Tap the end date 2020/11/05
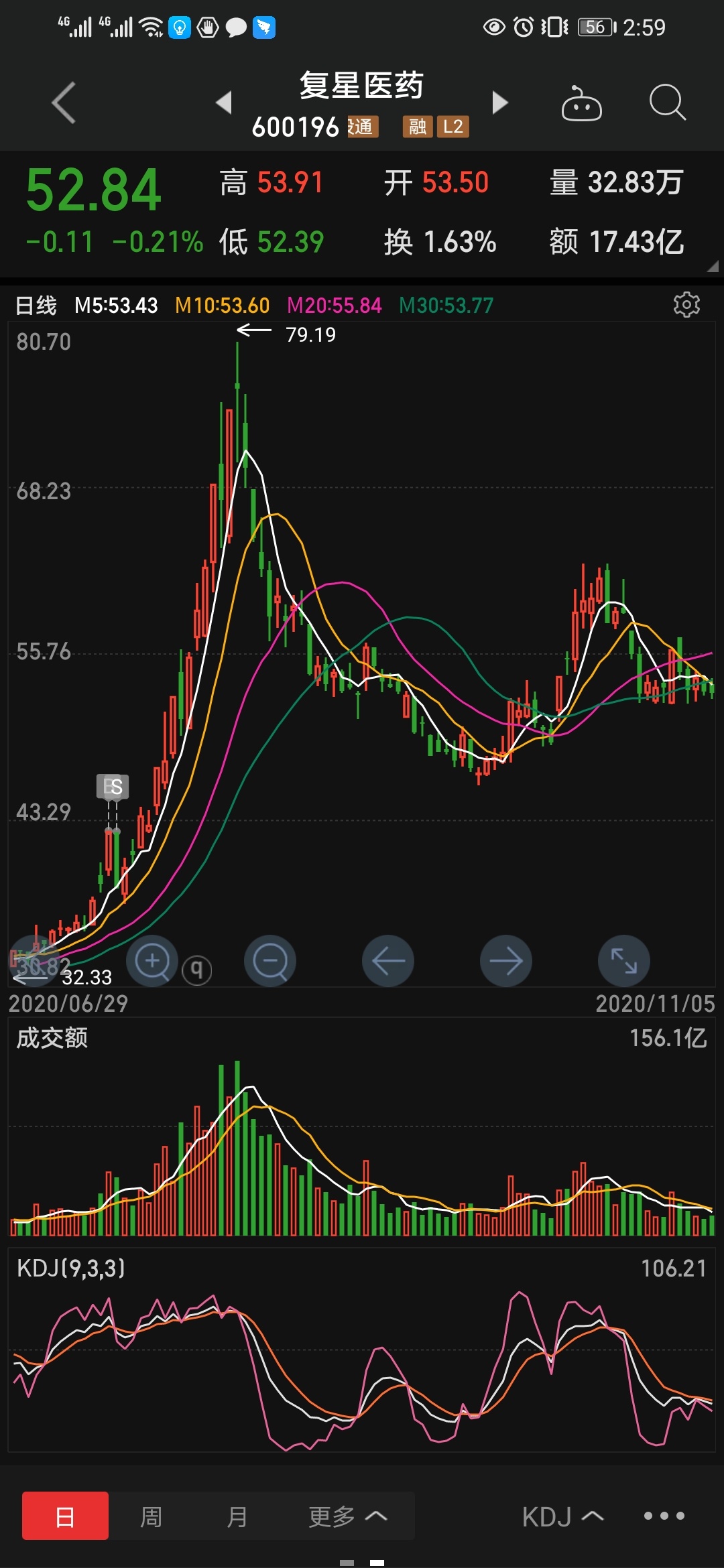 point(655,1003)
